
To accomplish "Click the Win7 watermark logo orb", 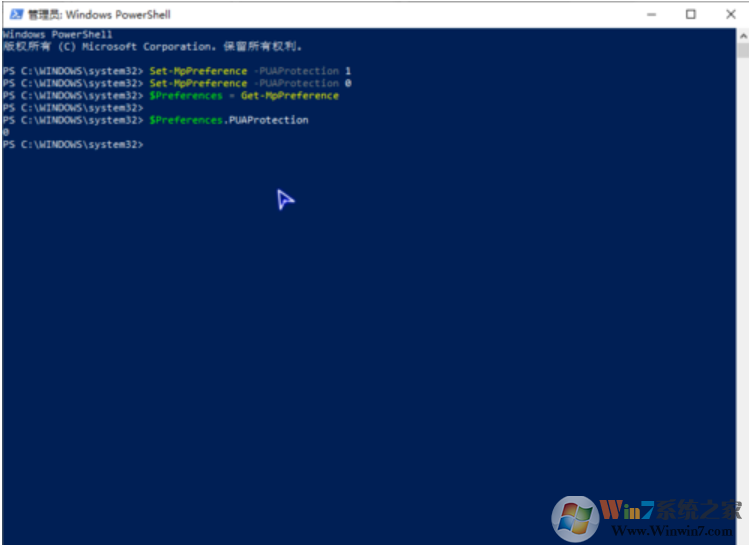I will (575, 519).
